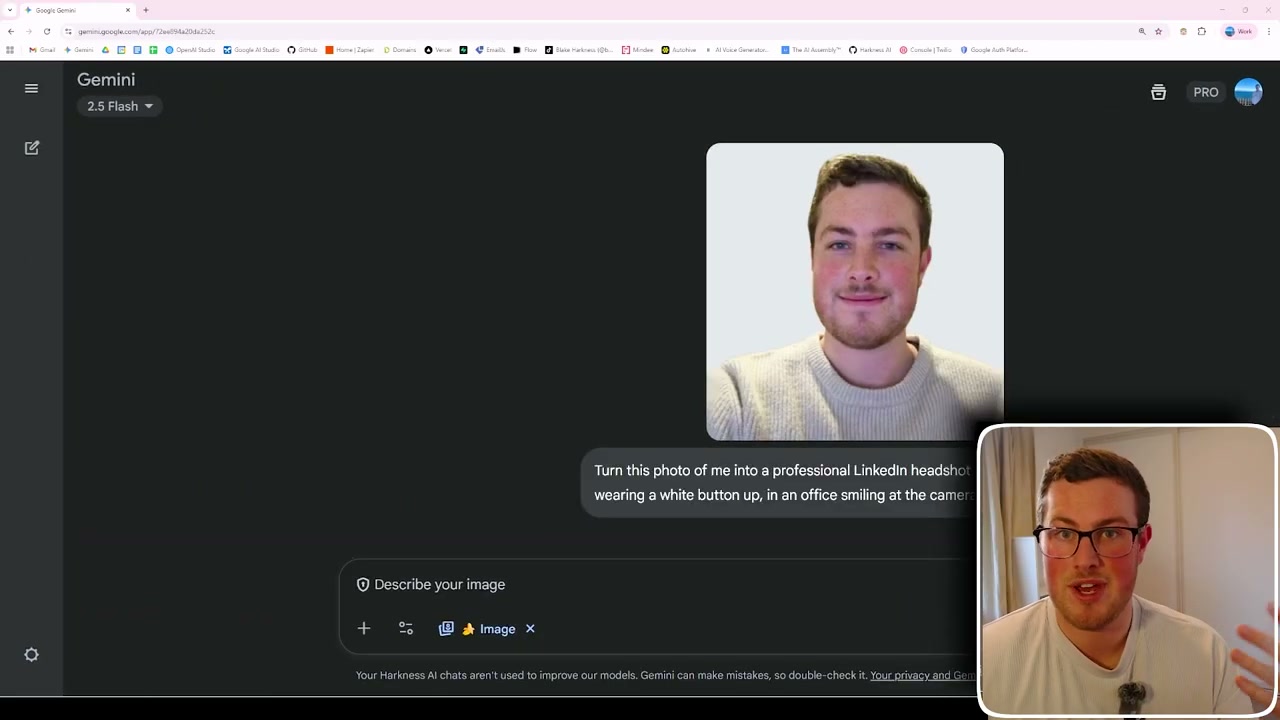Open Chrome three-dot menu
The height and width of the screenshot is (720, 1280).
1268,31
